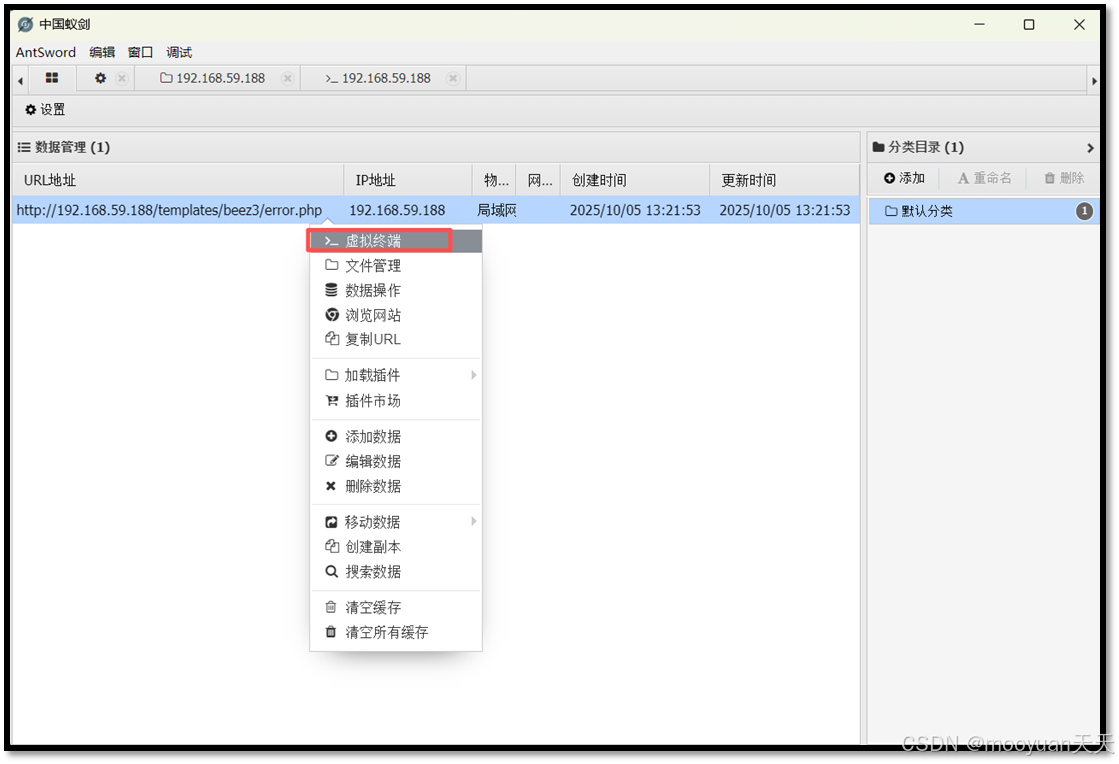Click the 中国蚁剑 app icon in title bar

(26, 24)
